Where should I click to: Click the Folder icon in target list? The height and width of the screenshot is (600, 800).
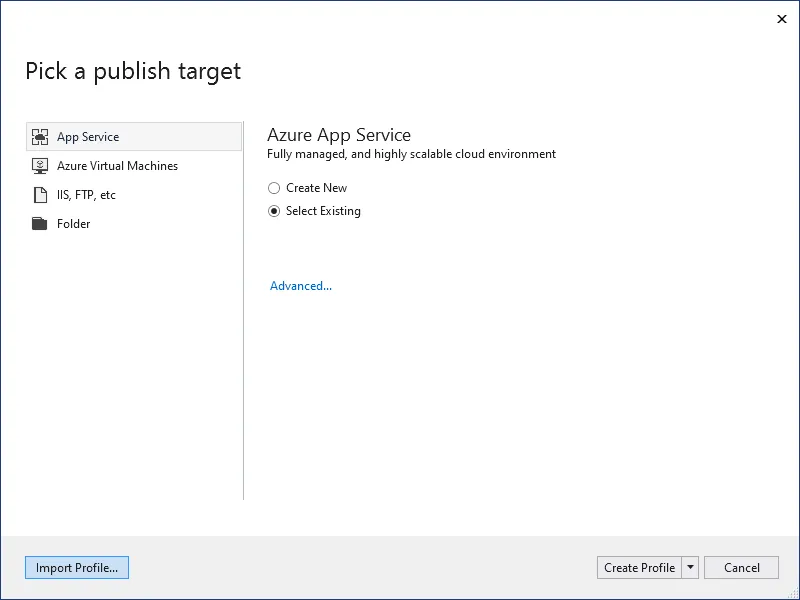(x=39, y=223)
